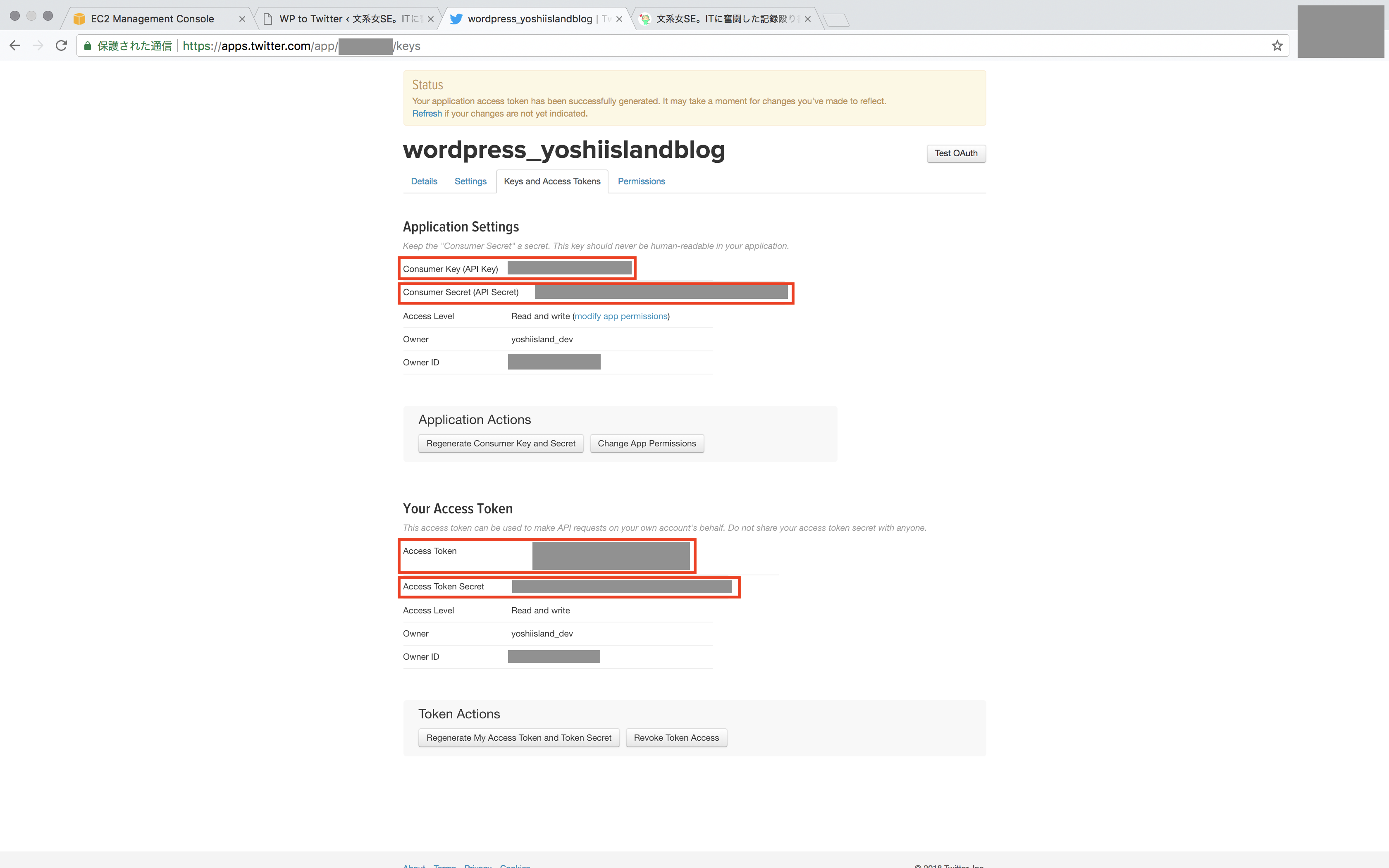Image resolution: width=1389 pixels, height=868 pixels.
Task: Click the Twitter bird favicon on active tab
Action: click(x=456, y=19)
